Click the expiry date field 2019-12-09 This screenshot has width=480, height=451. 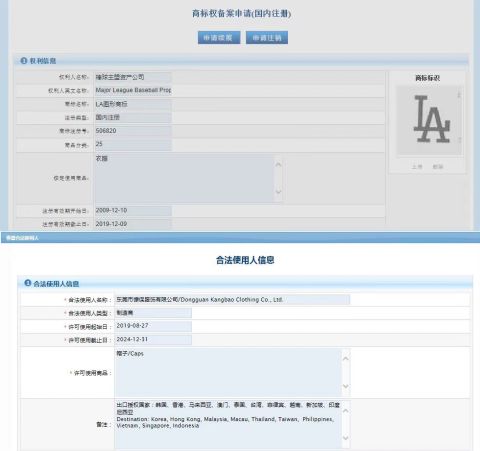[x=133, y=224]
